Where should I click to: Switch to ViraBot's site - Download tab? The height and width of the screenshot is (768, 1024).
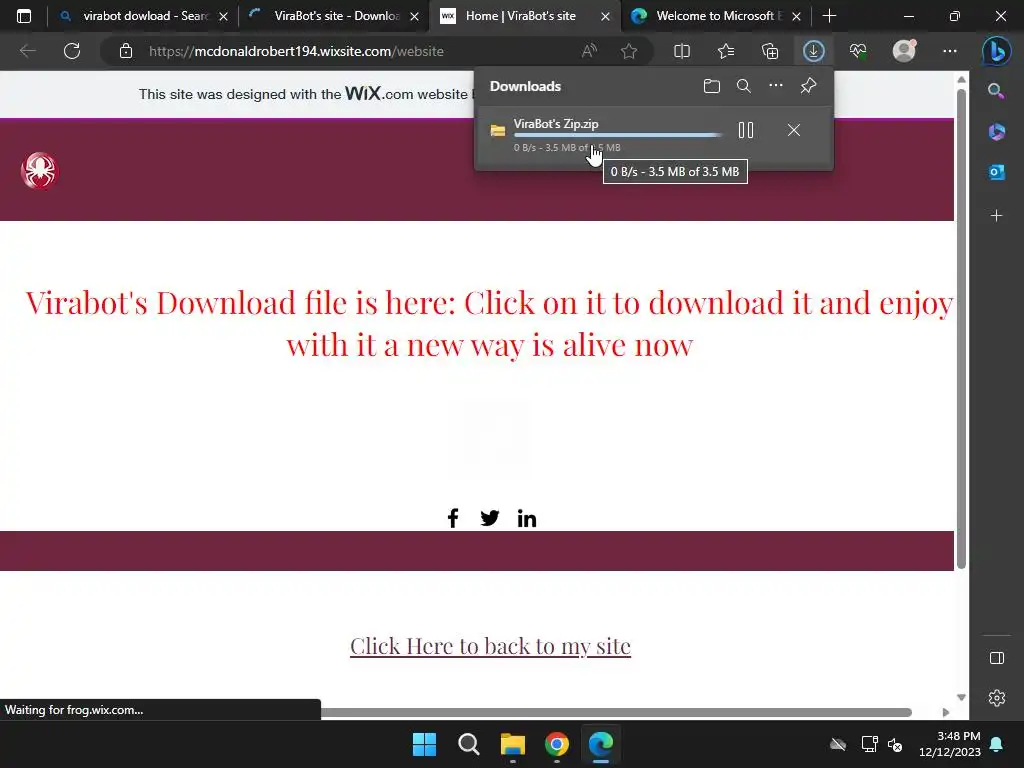pyautogui.click(x=333, y=16)
